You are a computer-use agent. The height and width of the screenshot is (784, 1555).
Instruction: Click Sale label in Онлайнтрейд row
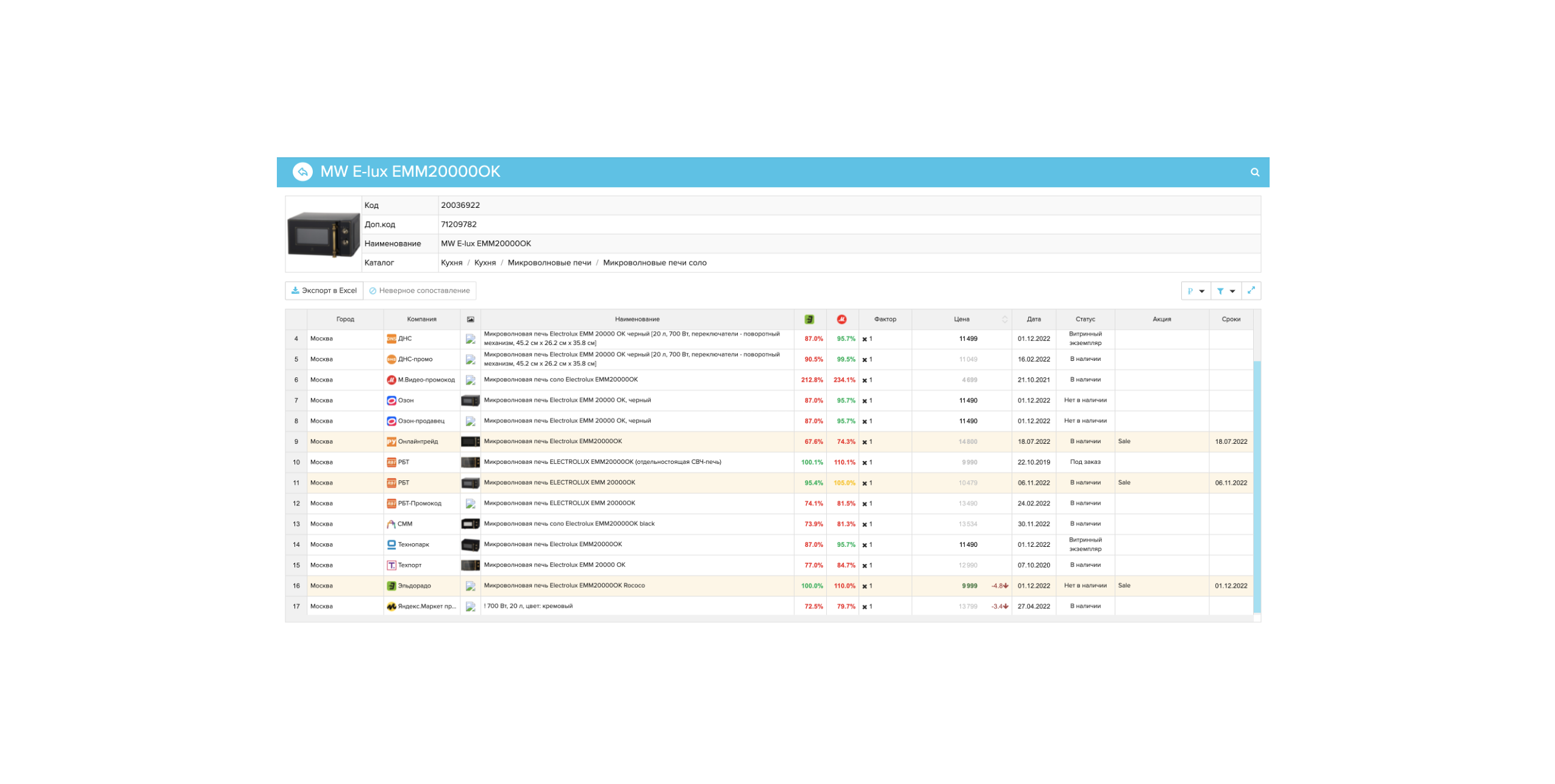tap(1123, 441)
